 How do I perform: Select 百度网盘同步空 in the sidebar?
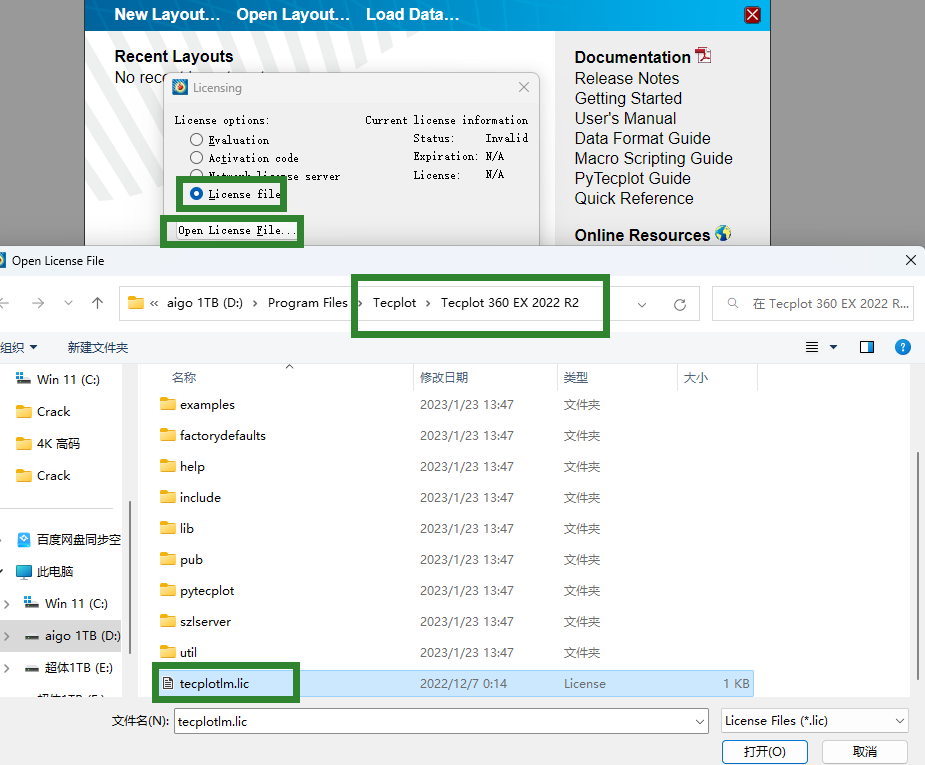tap(68, 540)
